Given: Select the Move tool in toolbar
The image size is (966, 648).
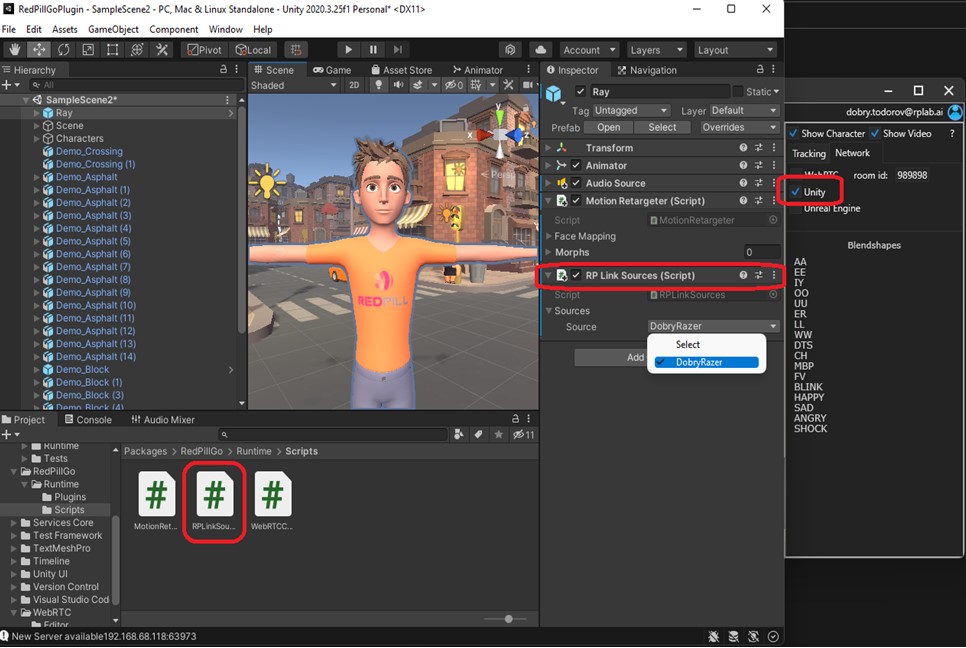Looking at the screenshot, I should coord(40,50).
